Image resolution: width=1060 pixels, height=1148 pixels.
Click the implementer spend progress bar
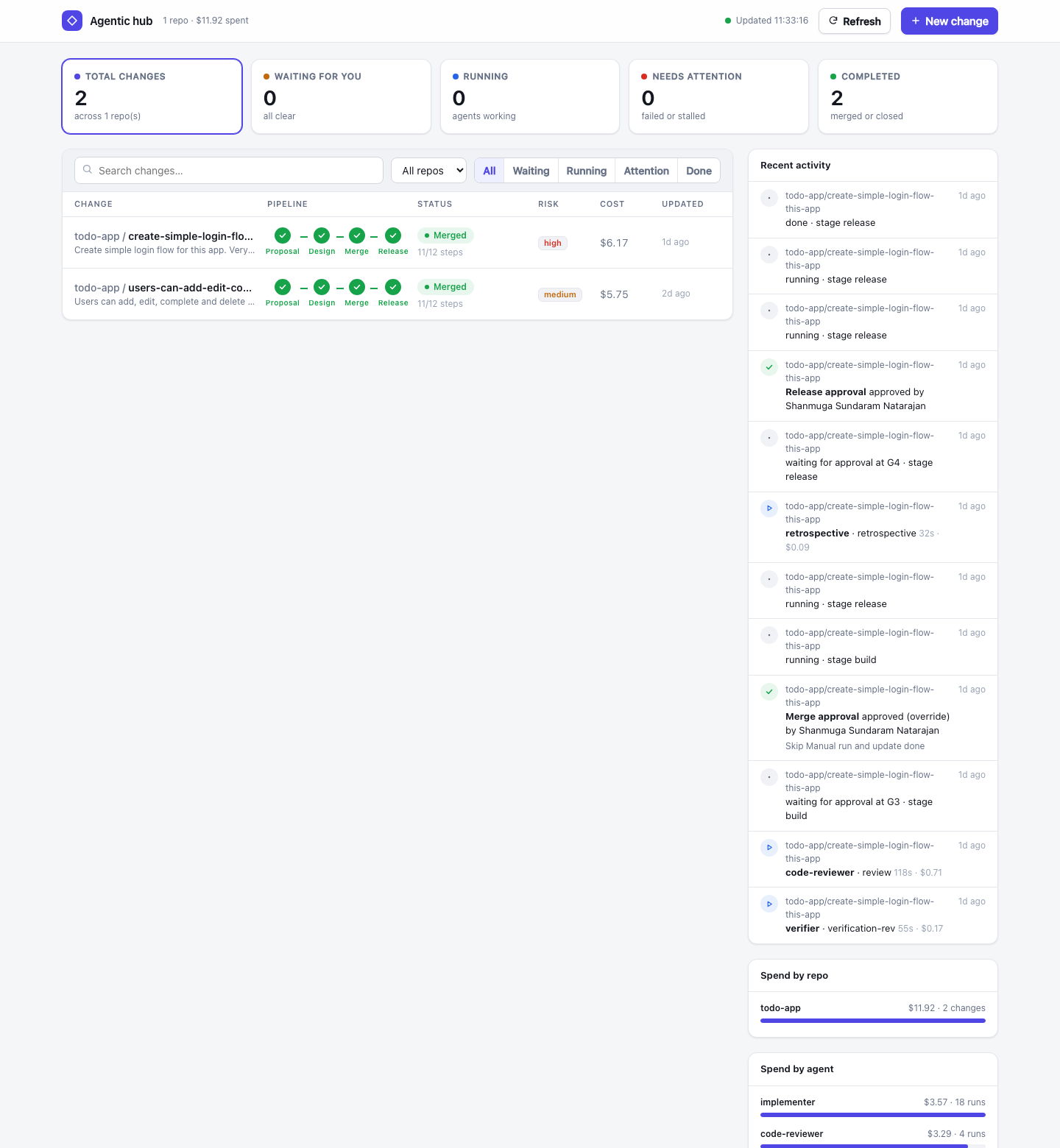[x=873, y=1115]
